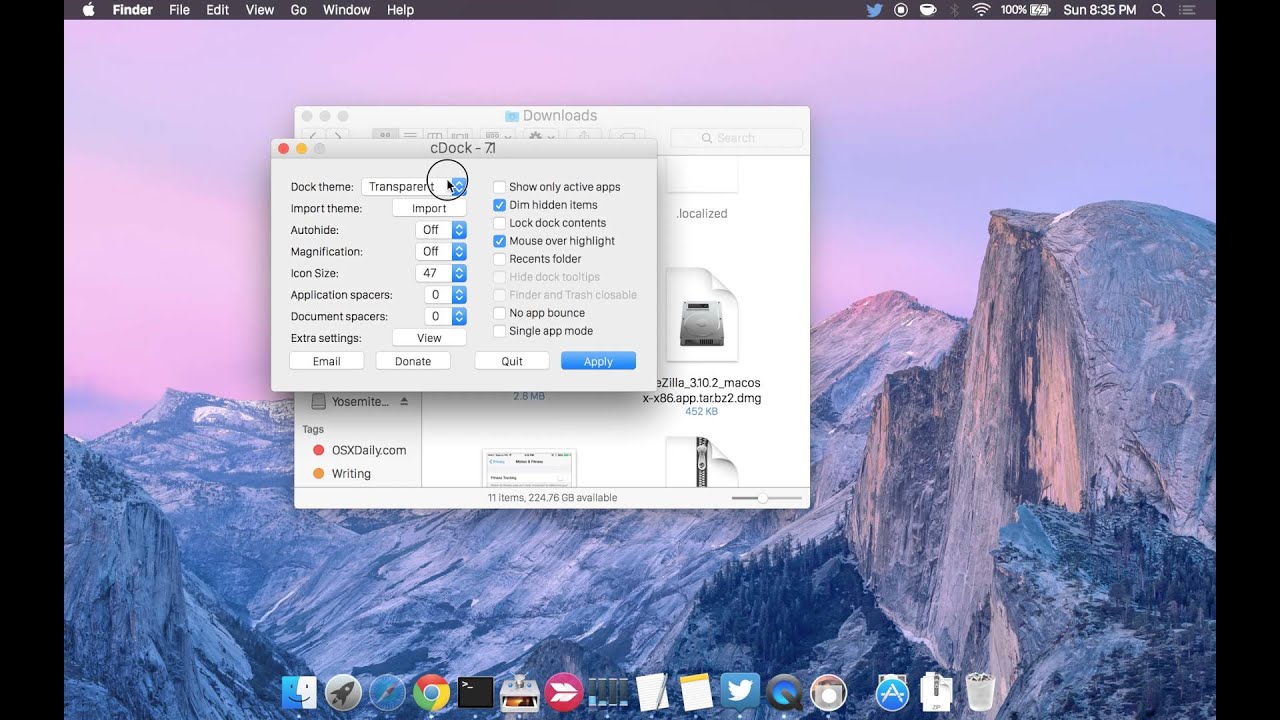Enable Single app mode
The width and height of the screenshot is (1280, 720).
[499, 331]
